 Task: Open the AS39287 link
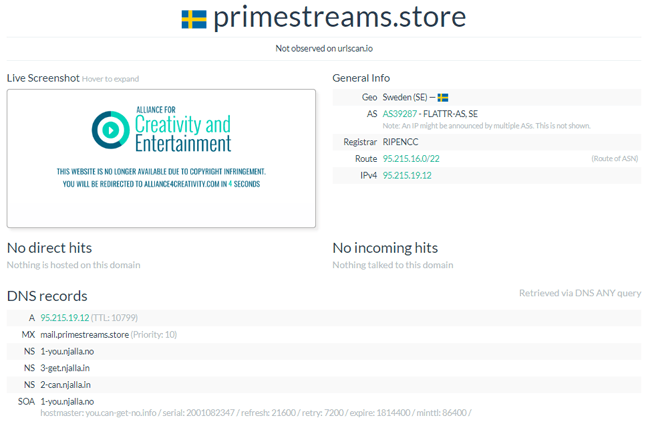point(400,114)
